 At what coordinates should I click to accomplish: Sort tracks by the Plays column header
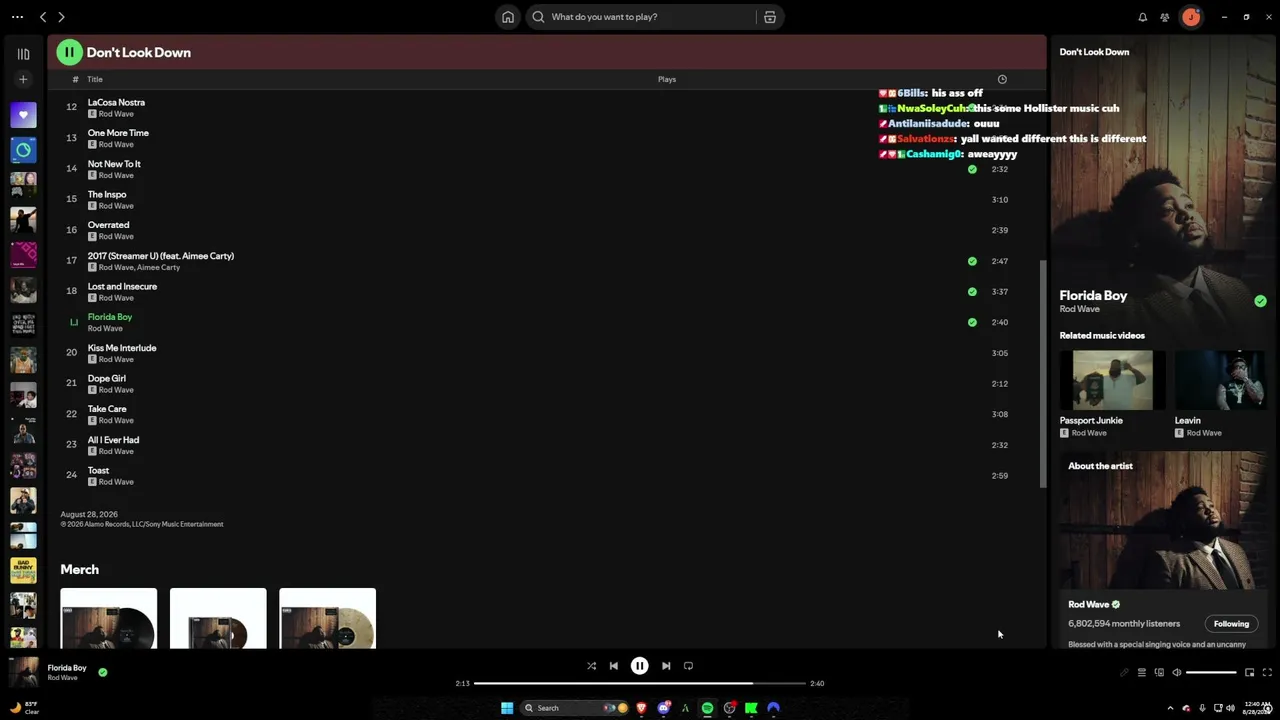(667, 79)
